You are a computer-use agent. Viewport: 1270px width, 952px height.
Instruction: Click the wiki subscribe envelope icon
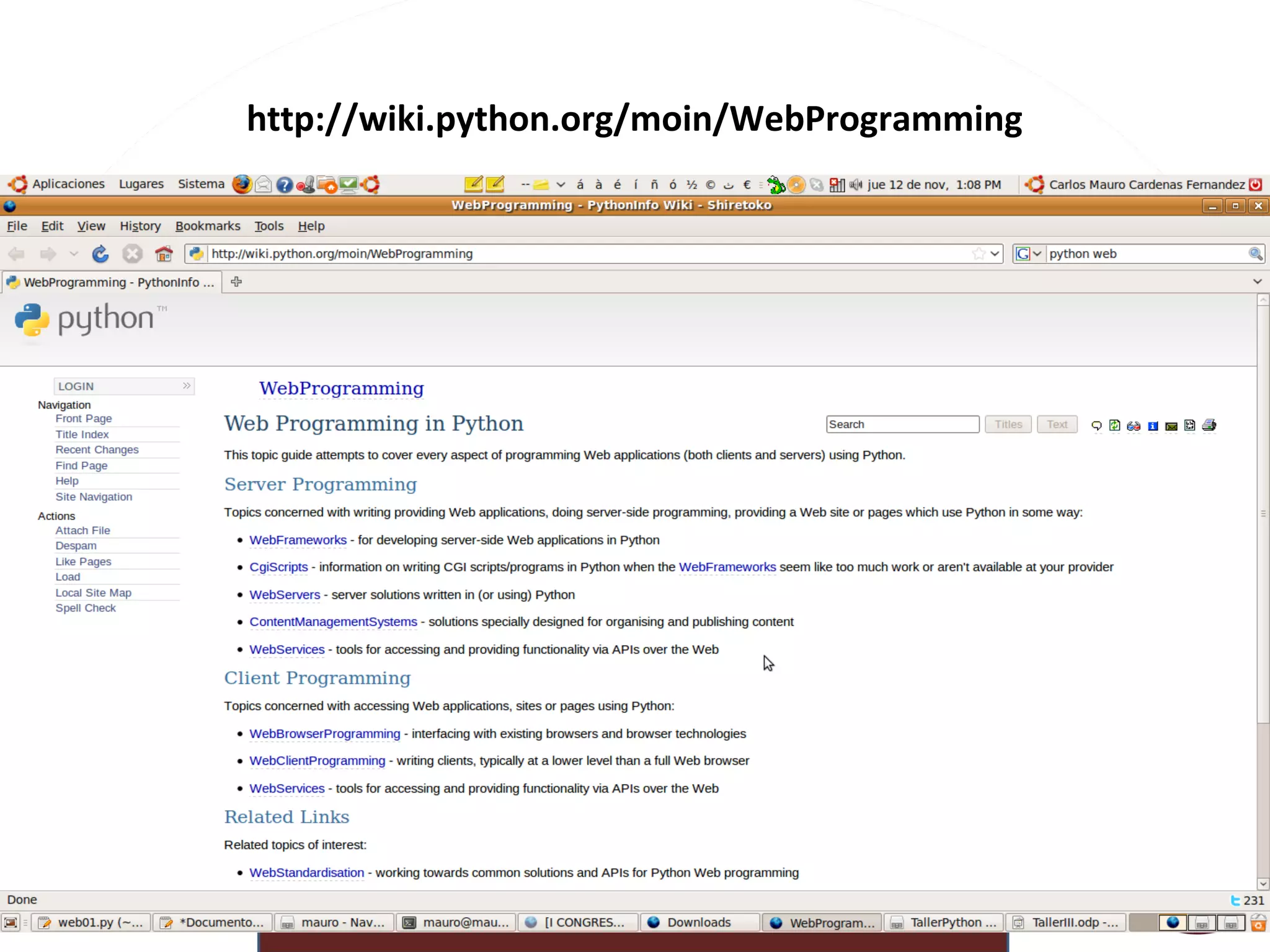tap(1171, 426)
